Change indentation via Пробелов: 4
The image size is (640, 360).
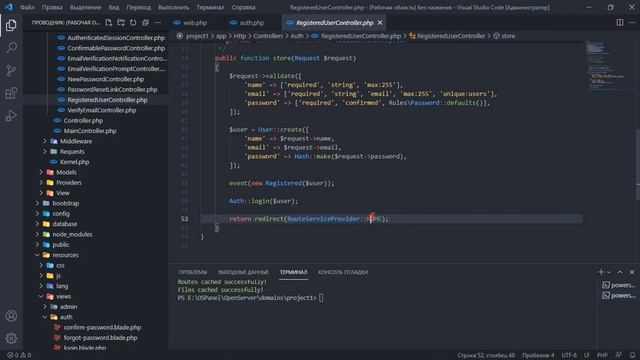point(538,355)
